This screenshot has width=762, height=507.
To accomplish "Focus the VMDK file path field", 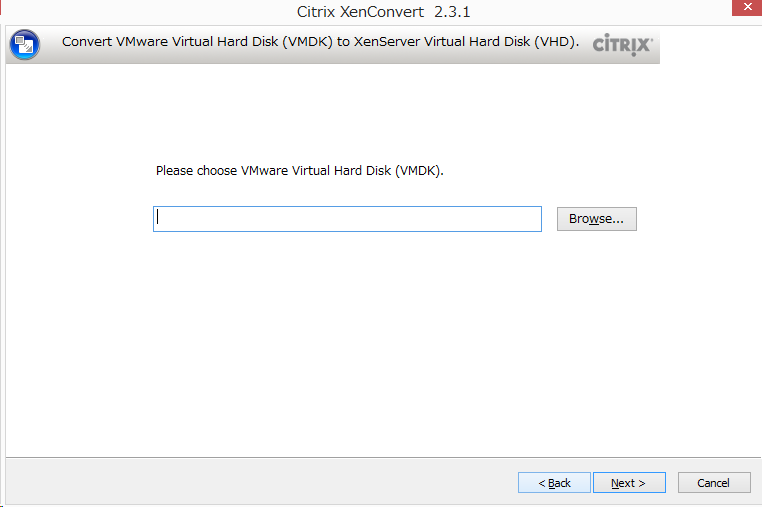I will [x=347, y=219].
